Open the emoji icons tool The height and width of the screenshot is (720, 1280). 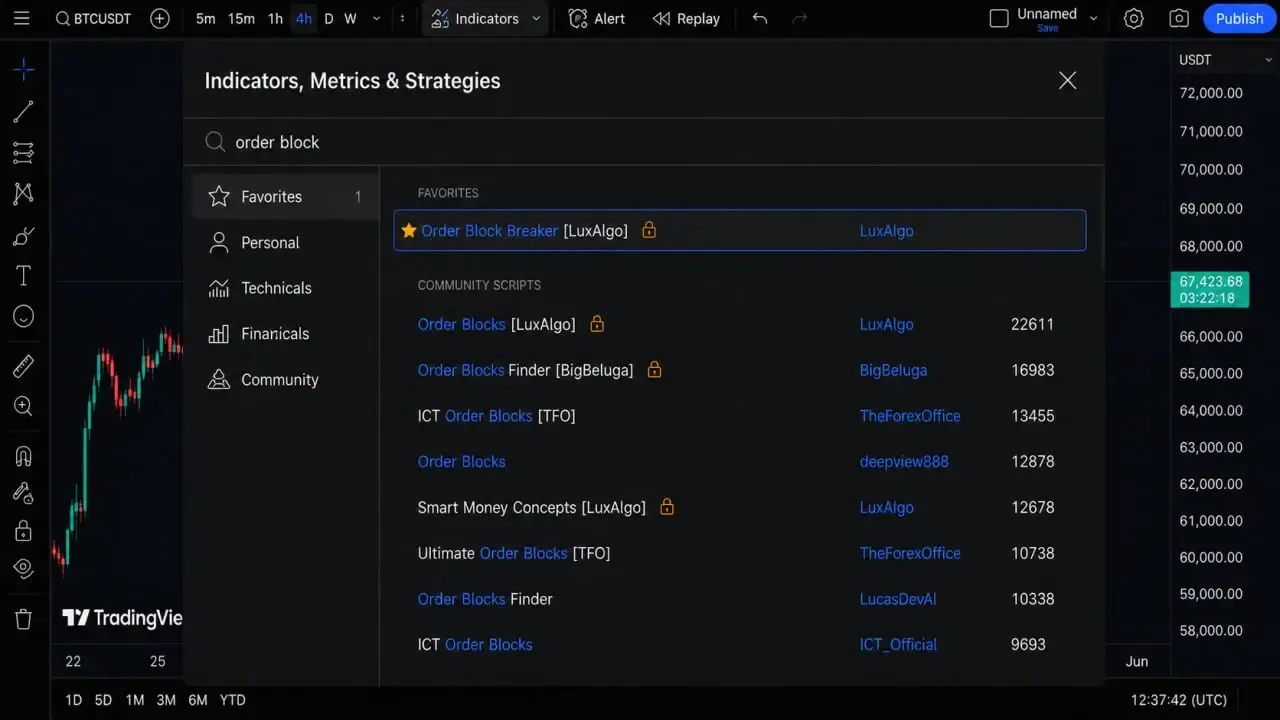coord(24,317)
